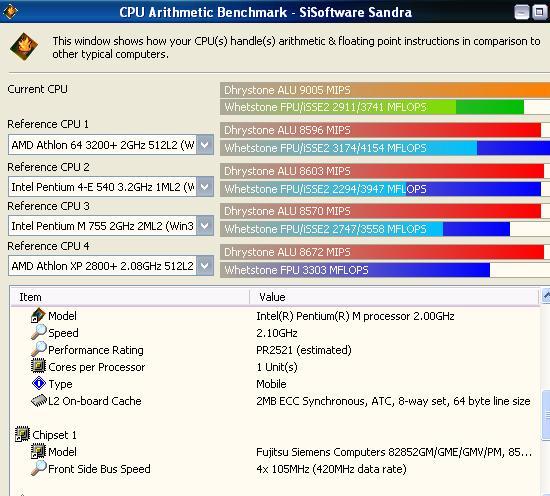Screen dimensions: 550x496
Task: Click the Dhrystone ALU 8596 MIPS bar
Action: pos(380,130)
